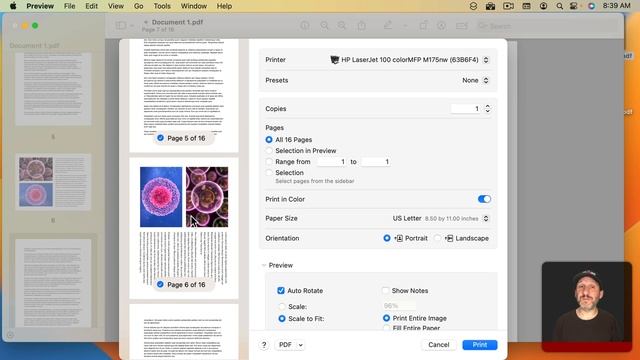
Task: Activate Siri from the menu bar
Action: pos(591,6)
